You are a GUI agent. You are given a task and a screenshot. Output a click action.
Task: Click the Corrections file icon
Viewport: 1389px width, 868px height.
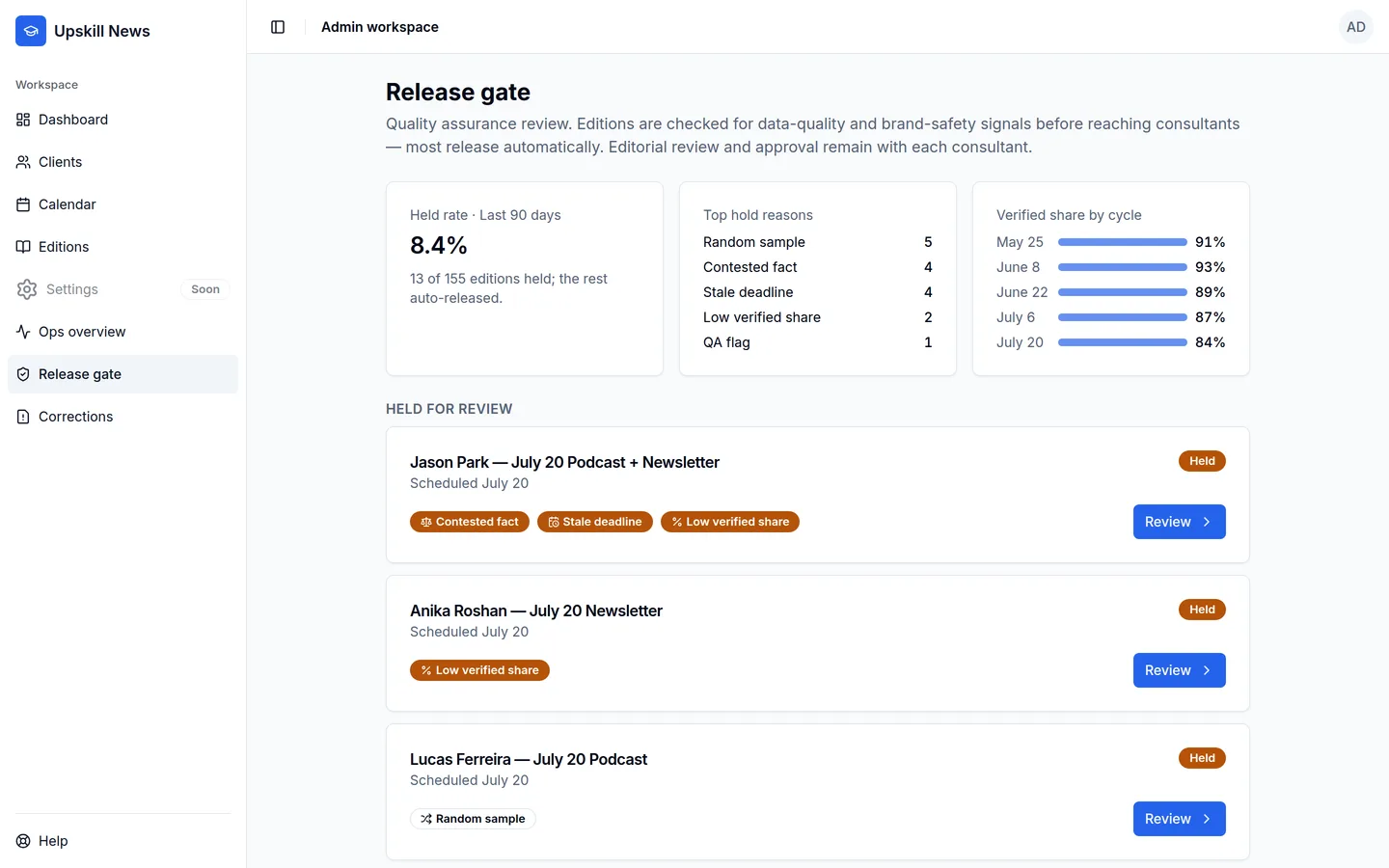(x=23, y=417)
